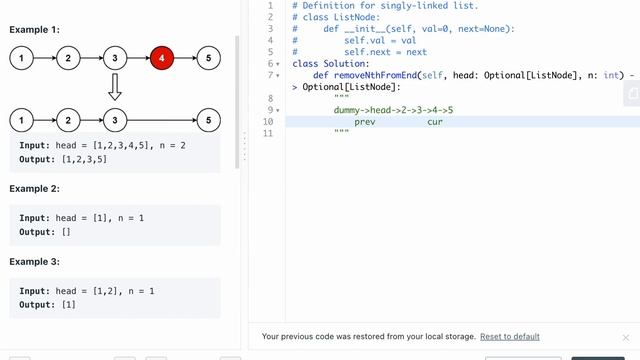Screen dimensions: 640x360
Task: Click the output text [1,2,3,5]
Action: pos(84,159)
